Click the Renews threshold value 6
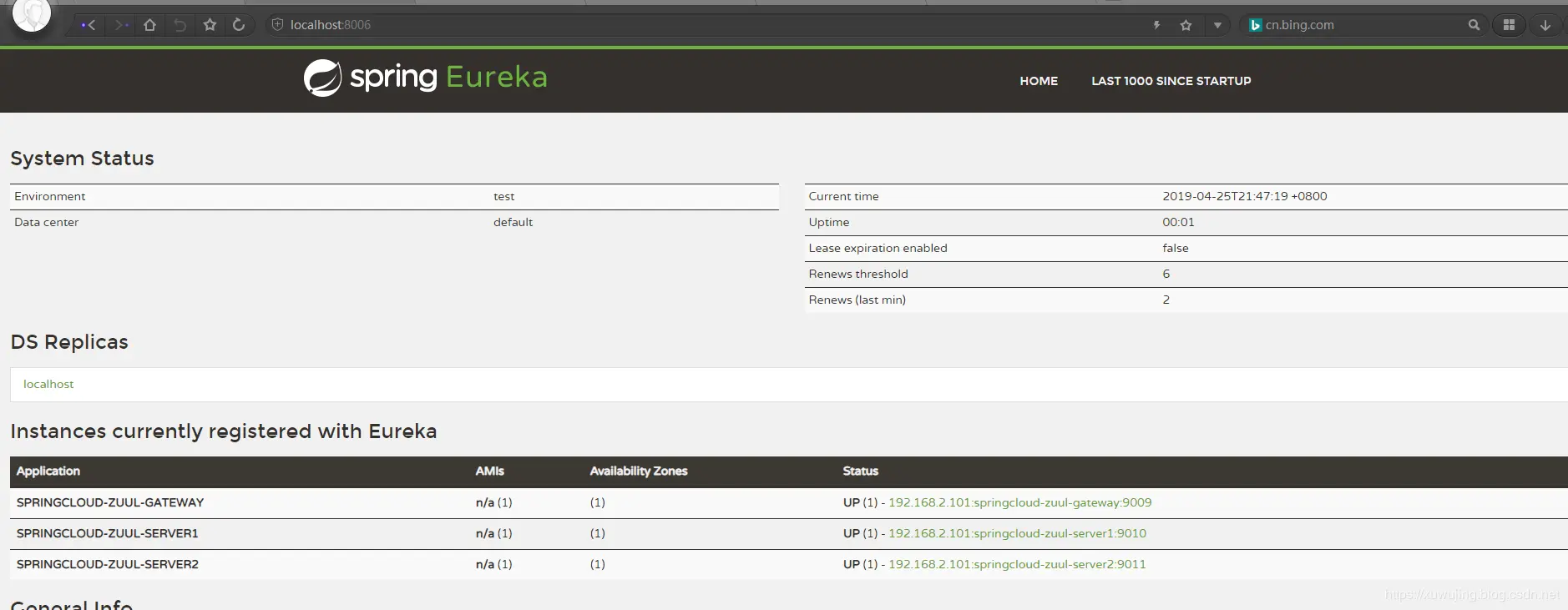The width and height of the screenshot is (1568, 610). point(1166,274)
